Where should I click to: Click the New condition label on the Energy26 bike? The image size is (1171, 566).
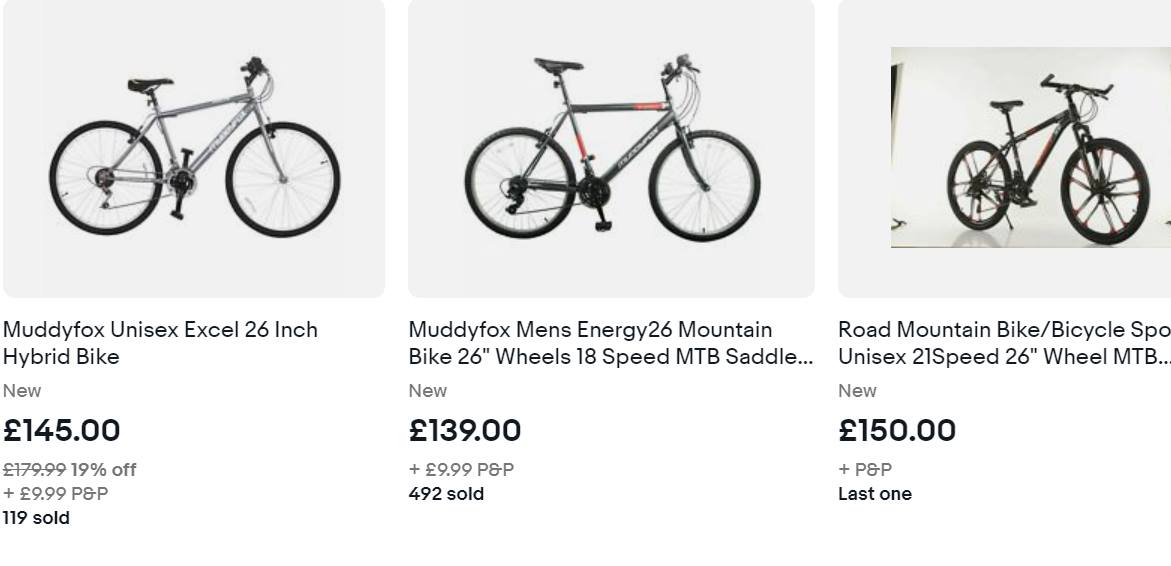tap(428, 391)
